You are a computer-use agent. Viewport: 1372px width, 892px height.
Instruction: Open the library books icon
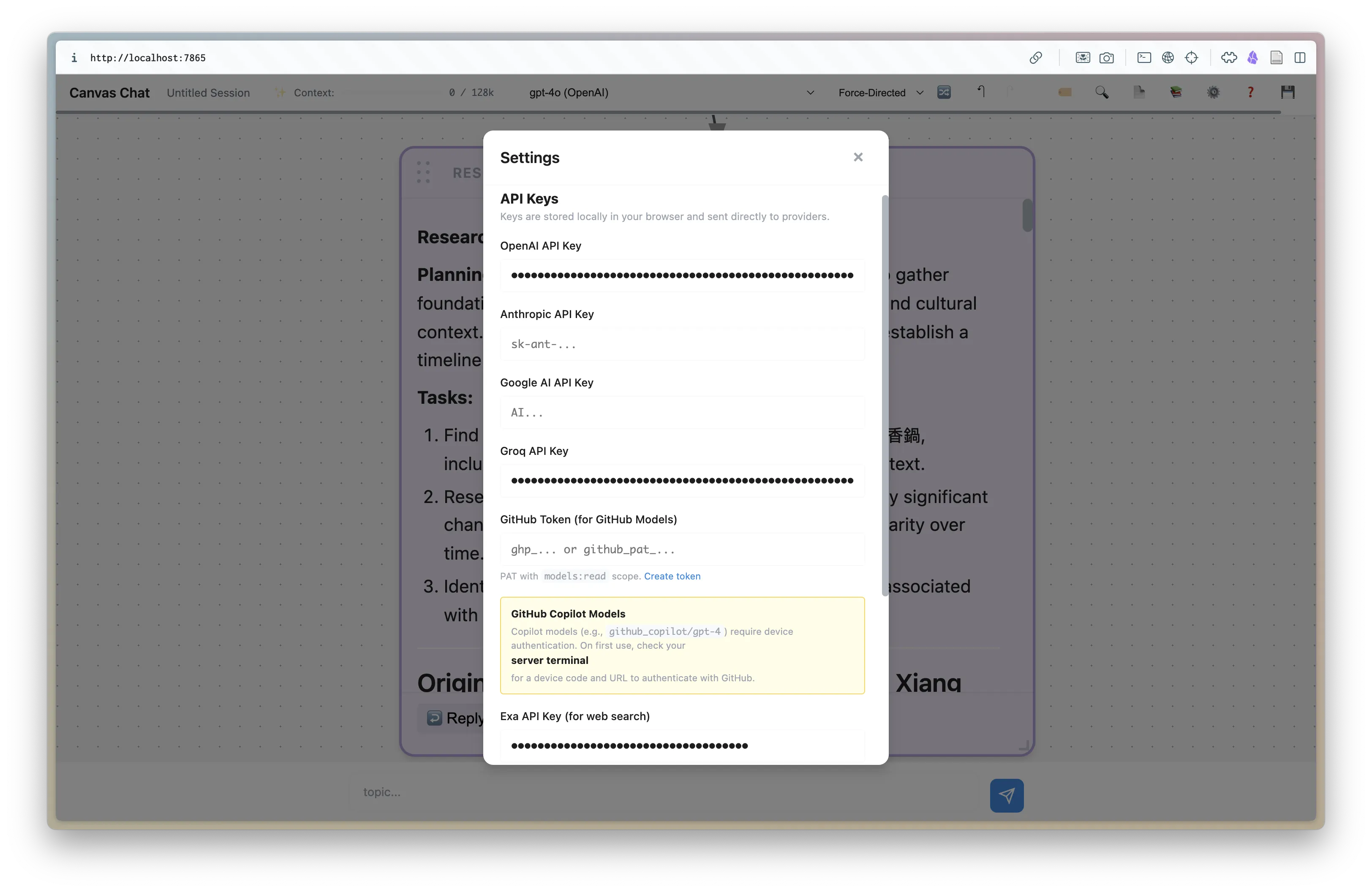1176,92
